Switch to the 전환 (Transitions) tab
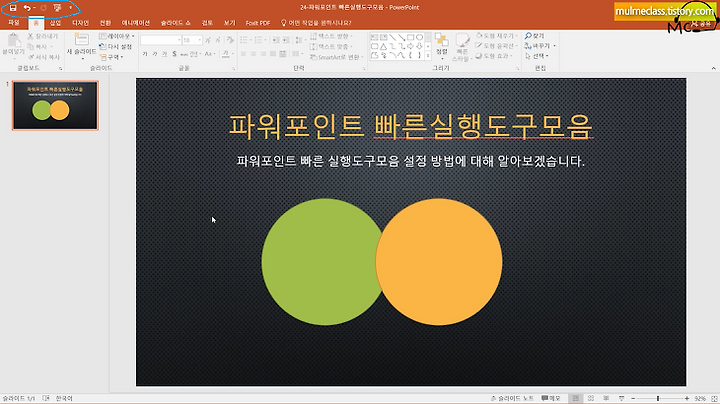This screenshot has width=720, height=404. coord(105,22)
